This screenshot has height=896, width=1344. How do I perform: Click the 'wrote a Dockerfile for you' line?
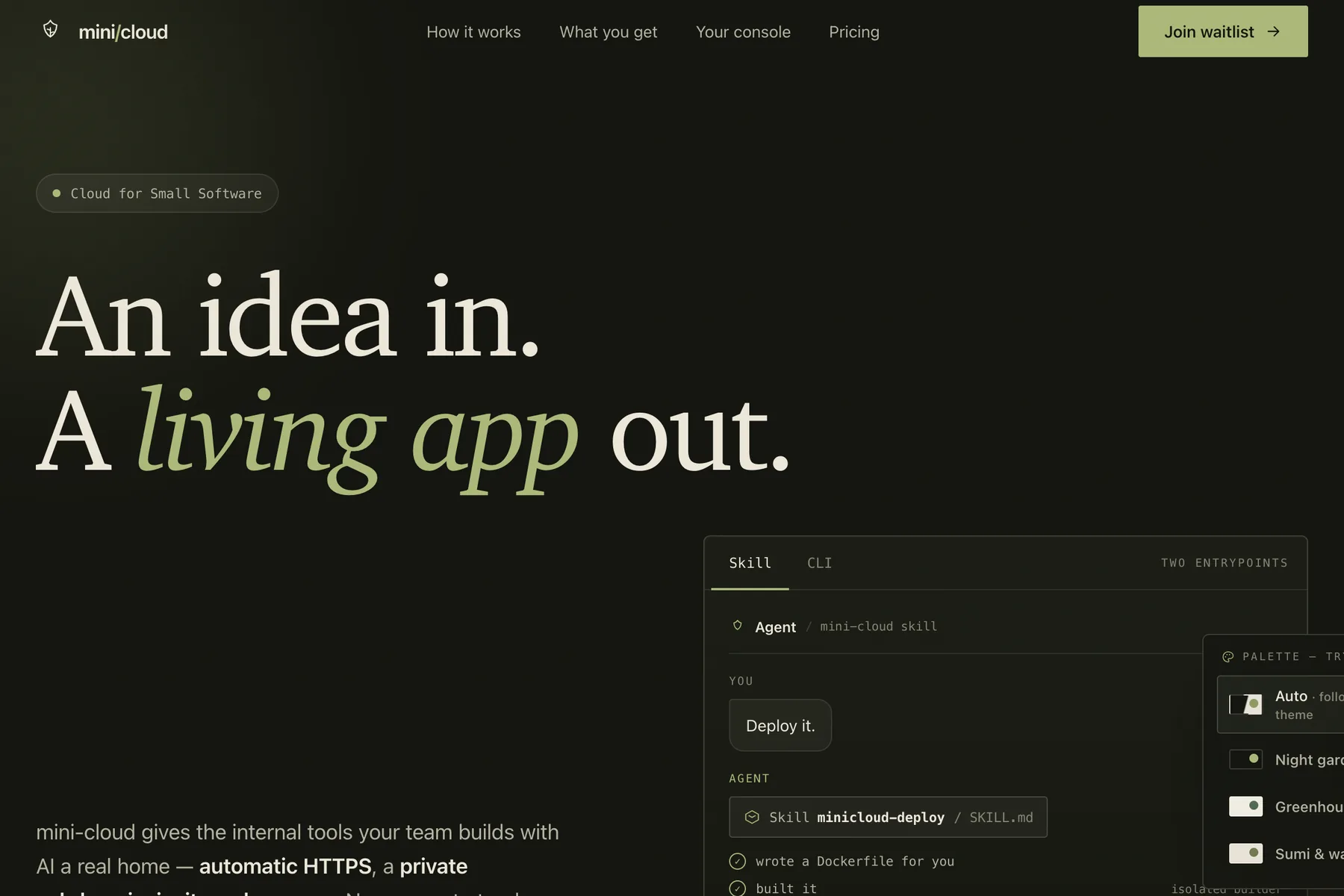pyautogui.click(x=854, y=861)
